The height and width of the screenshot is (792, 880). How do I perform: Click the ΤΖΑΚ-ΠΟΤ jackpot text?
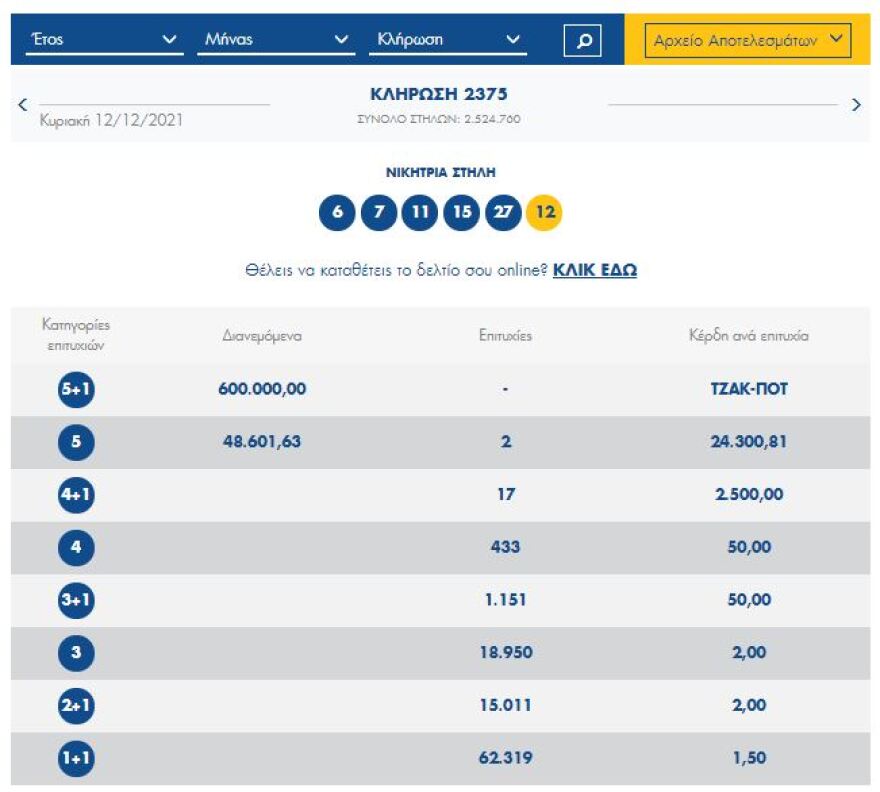coord(742,389)
